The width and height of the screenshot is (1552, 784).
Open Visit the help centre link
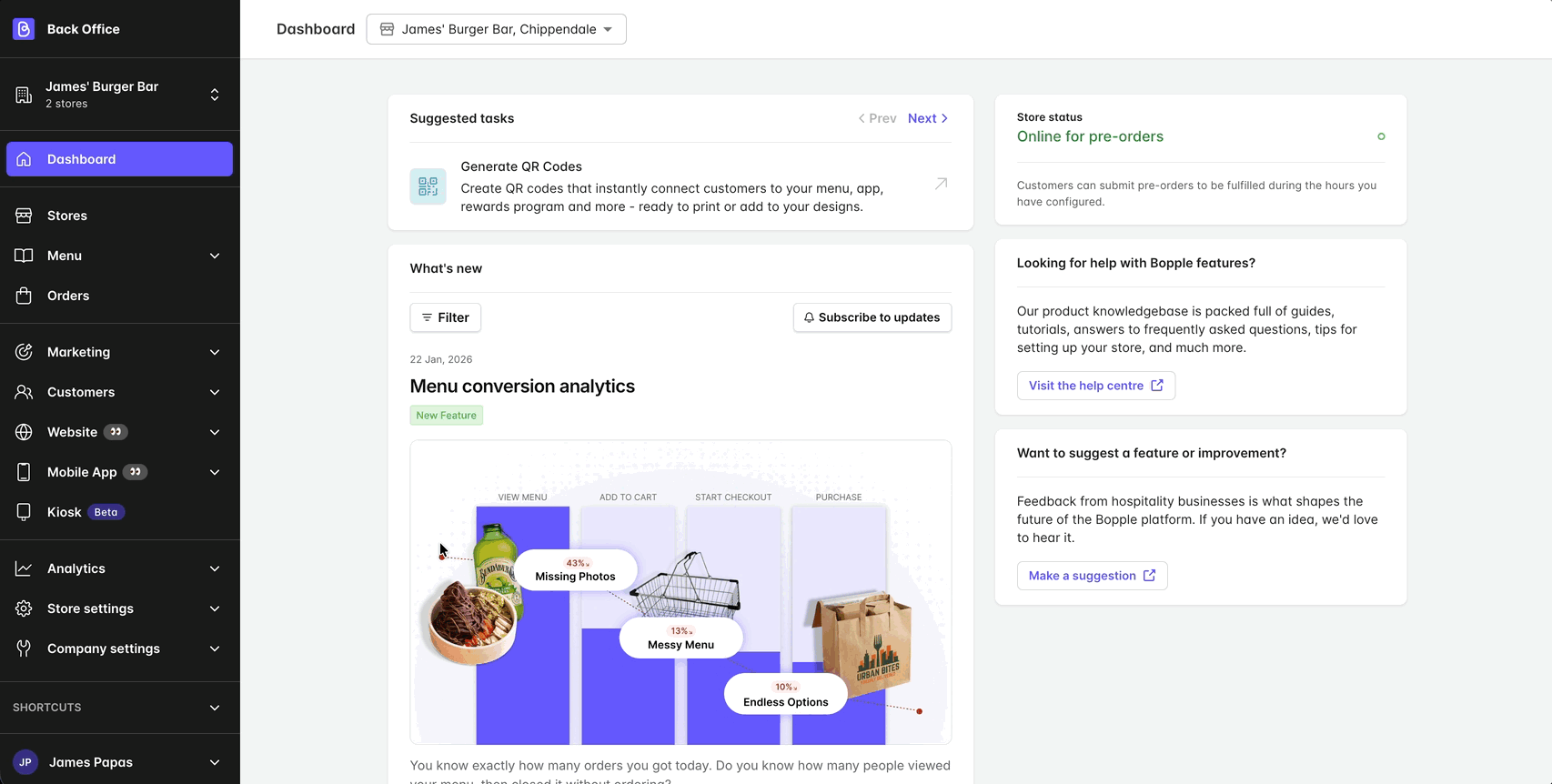tap(1095, 386)
